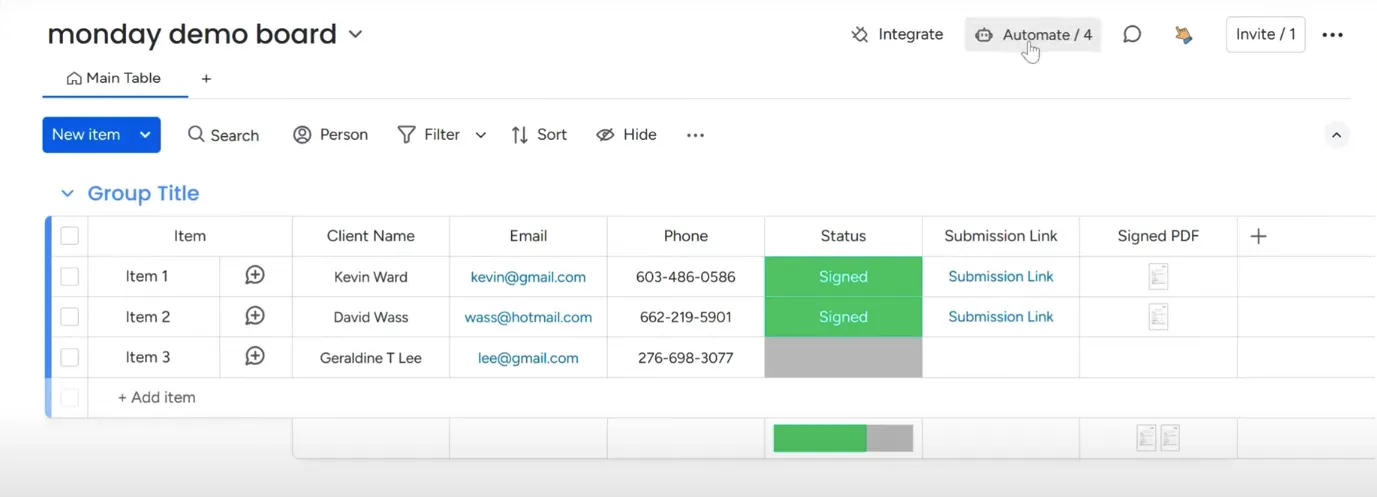The height and width of the screenshot is (497, 1377).
Task: Open Submission Link for David Wass
Action: [x=1001, y=317]
